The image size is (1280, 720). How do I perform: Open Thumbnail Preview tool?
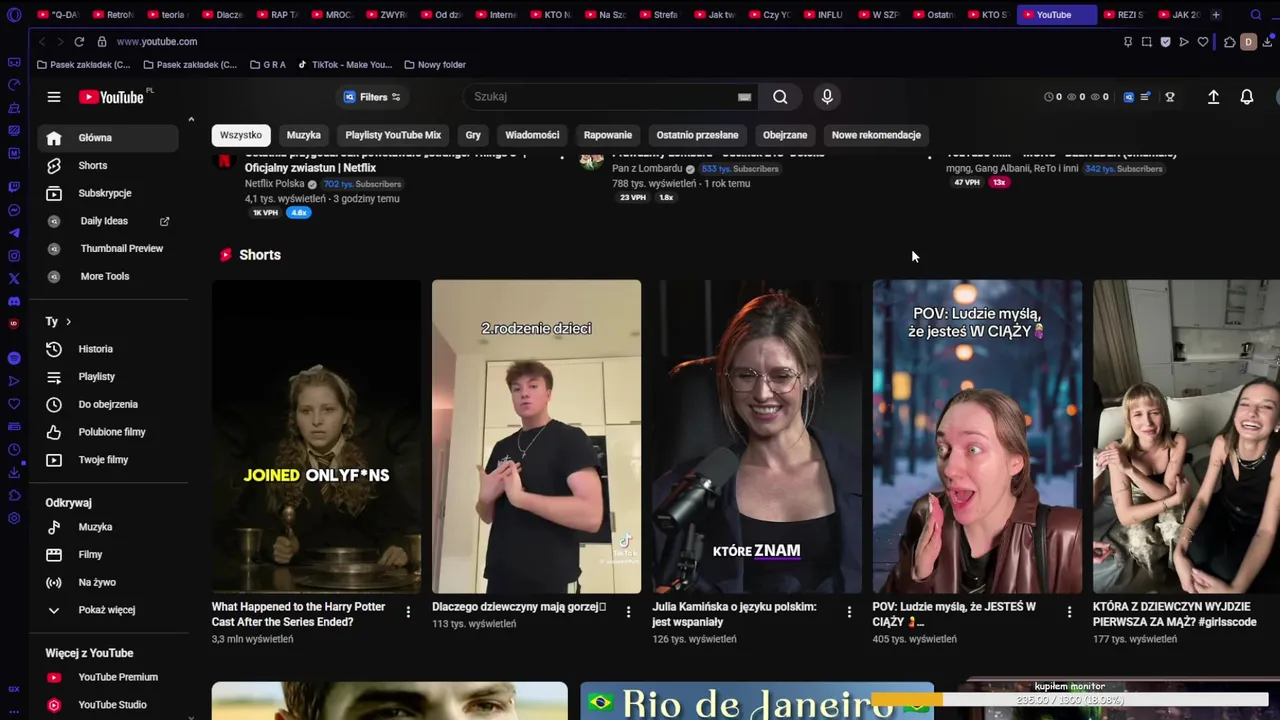click(x=108, y=249)
